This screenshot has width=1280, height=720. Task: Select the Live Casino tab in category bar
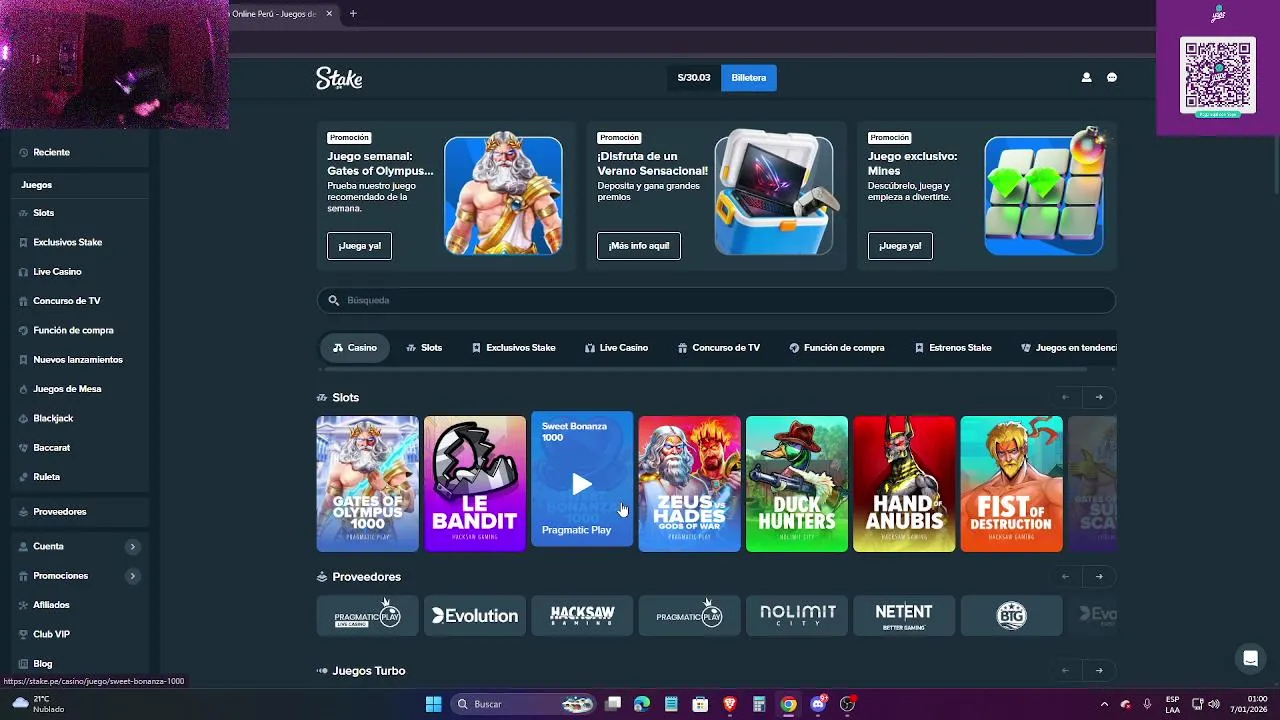tap(616, 348)
